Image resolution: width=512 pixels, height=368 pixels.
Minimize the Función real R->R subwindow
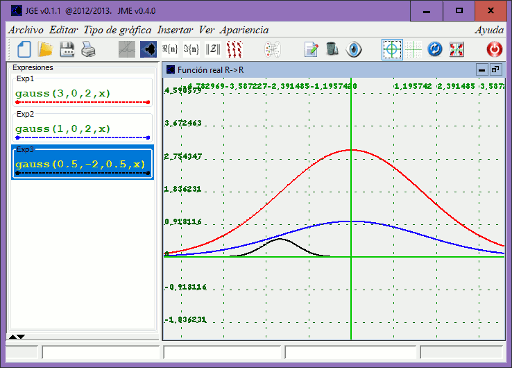pyautogui.click(x=482, y=70)
